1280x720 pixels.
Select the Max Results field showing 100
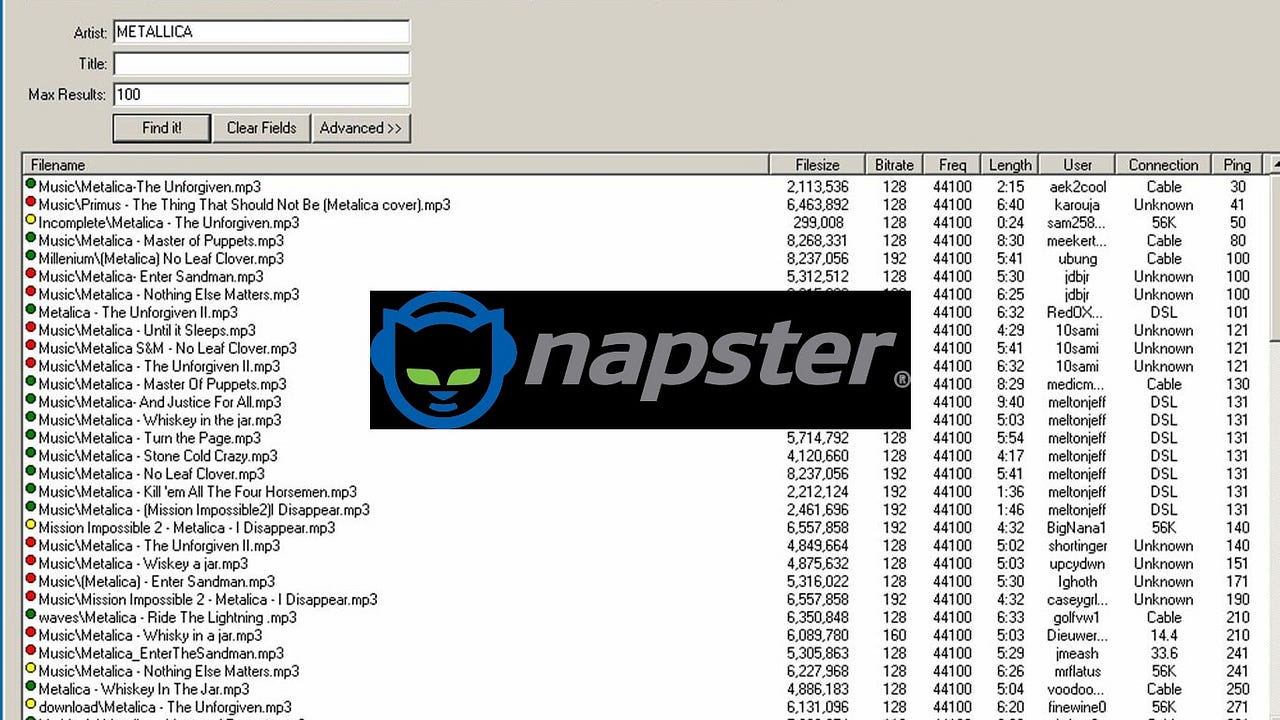pos(260,95)
